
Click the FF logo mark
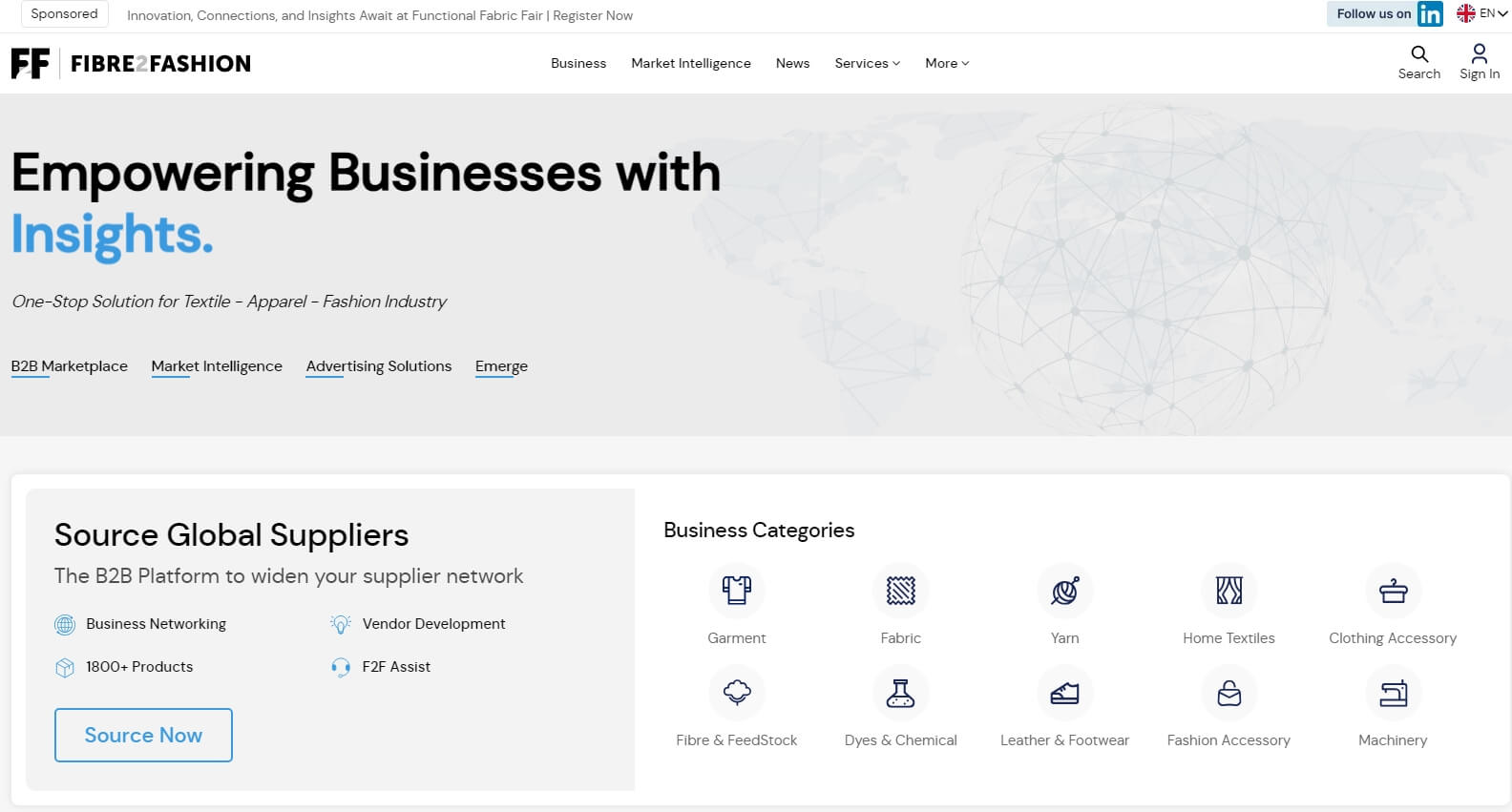pos(31,63)
